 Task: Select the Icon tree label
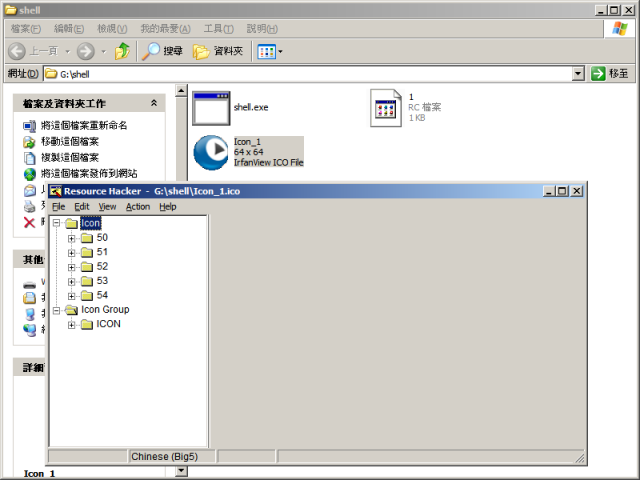(x=90, y=223)
